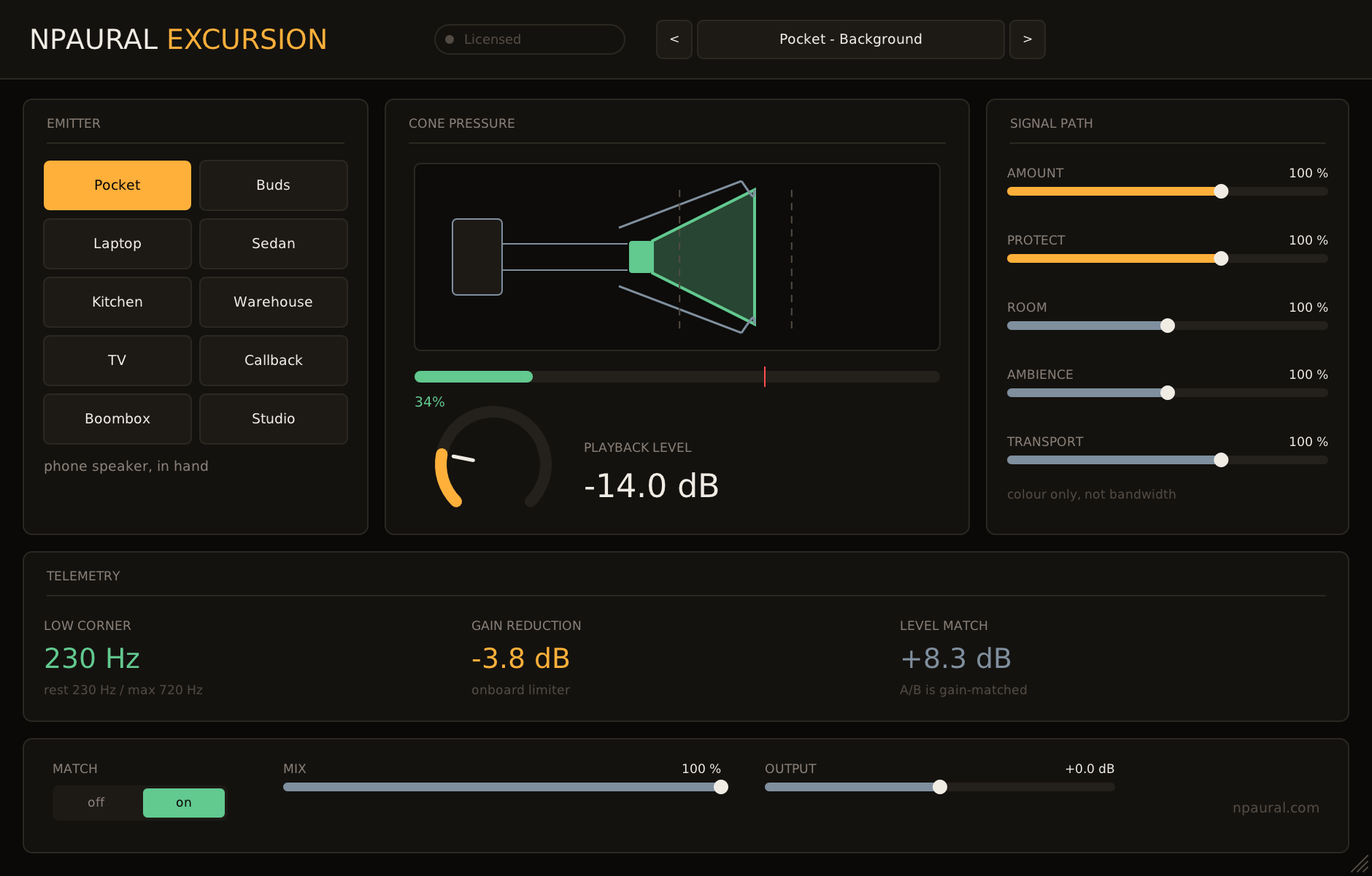
Task: Click the Licensed status indicator
Action: click(530, 39)
